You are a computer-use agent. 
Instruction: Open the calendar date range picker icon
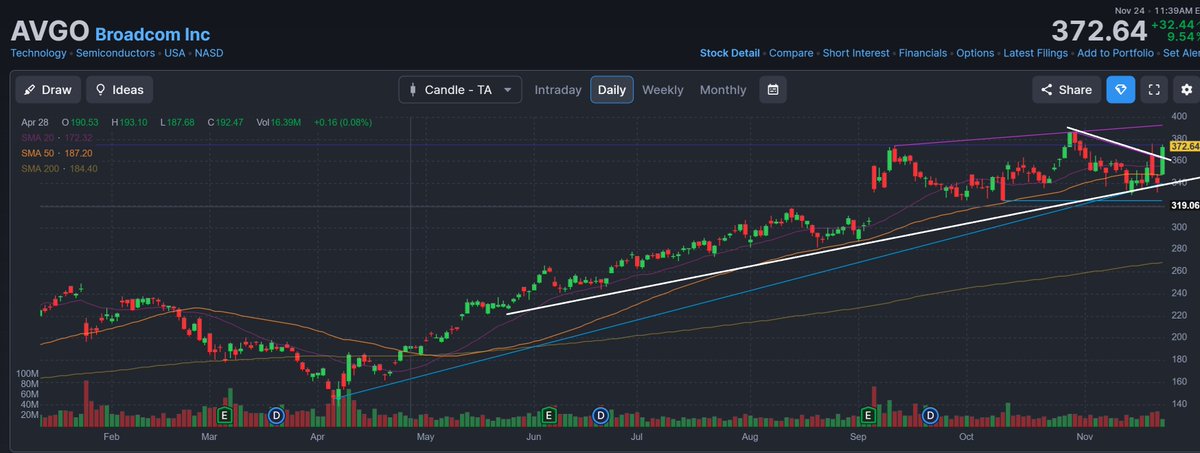(x=773, y=90)
